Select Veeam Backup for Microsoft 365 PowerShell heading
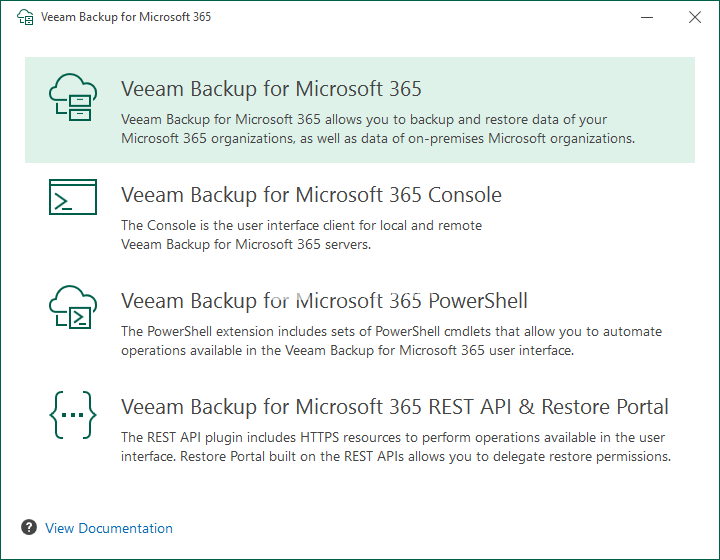The image size is (720, 560). (324, 301)
